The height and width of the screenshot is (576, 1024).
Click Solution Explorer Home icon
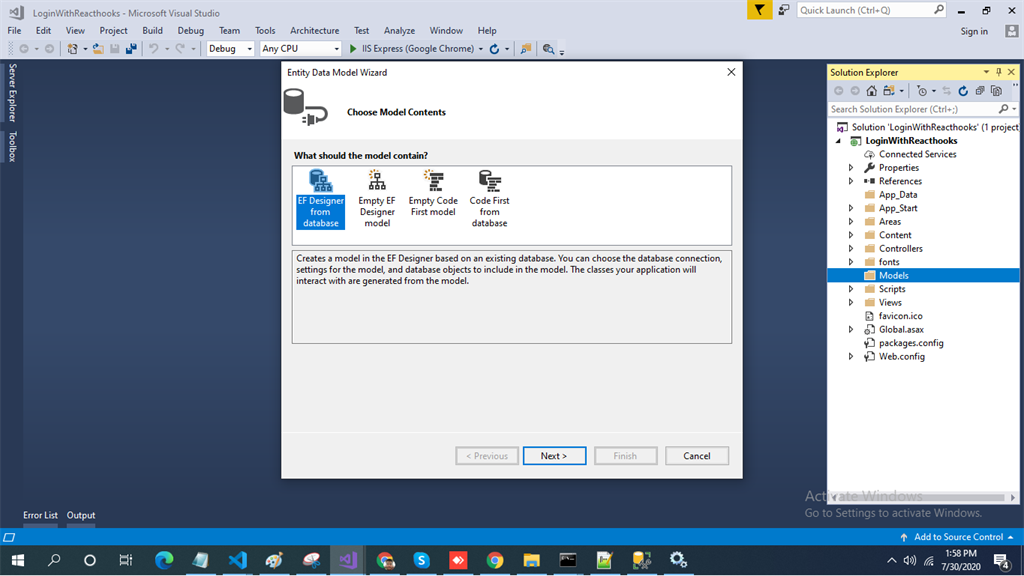872,91
